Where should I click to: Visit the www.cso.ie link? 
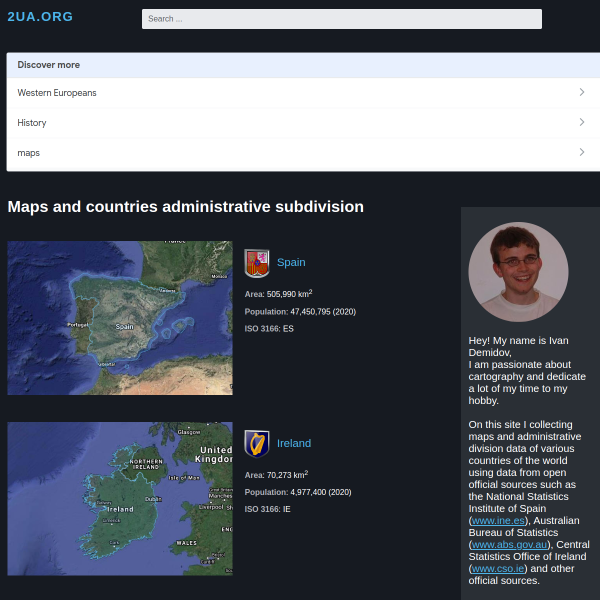click(498, 569)
